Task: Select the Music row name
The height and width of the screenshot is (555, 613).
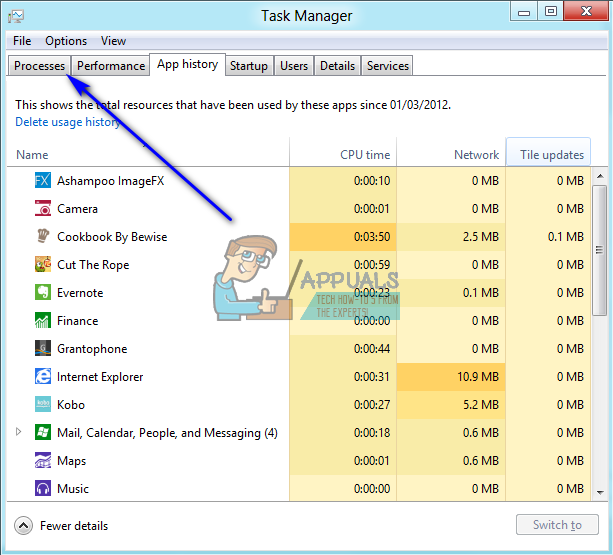Action: pyautogui.click(x=73, y=489)
